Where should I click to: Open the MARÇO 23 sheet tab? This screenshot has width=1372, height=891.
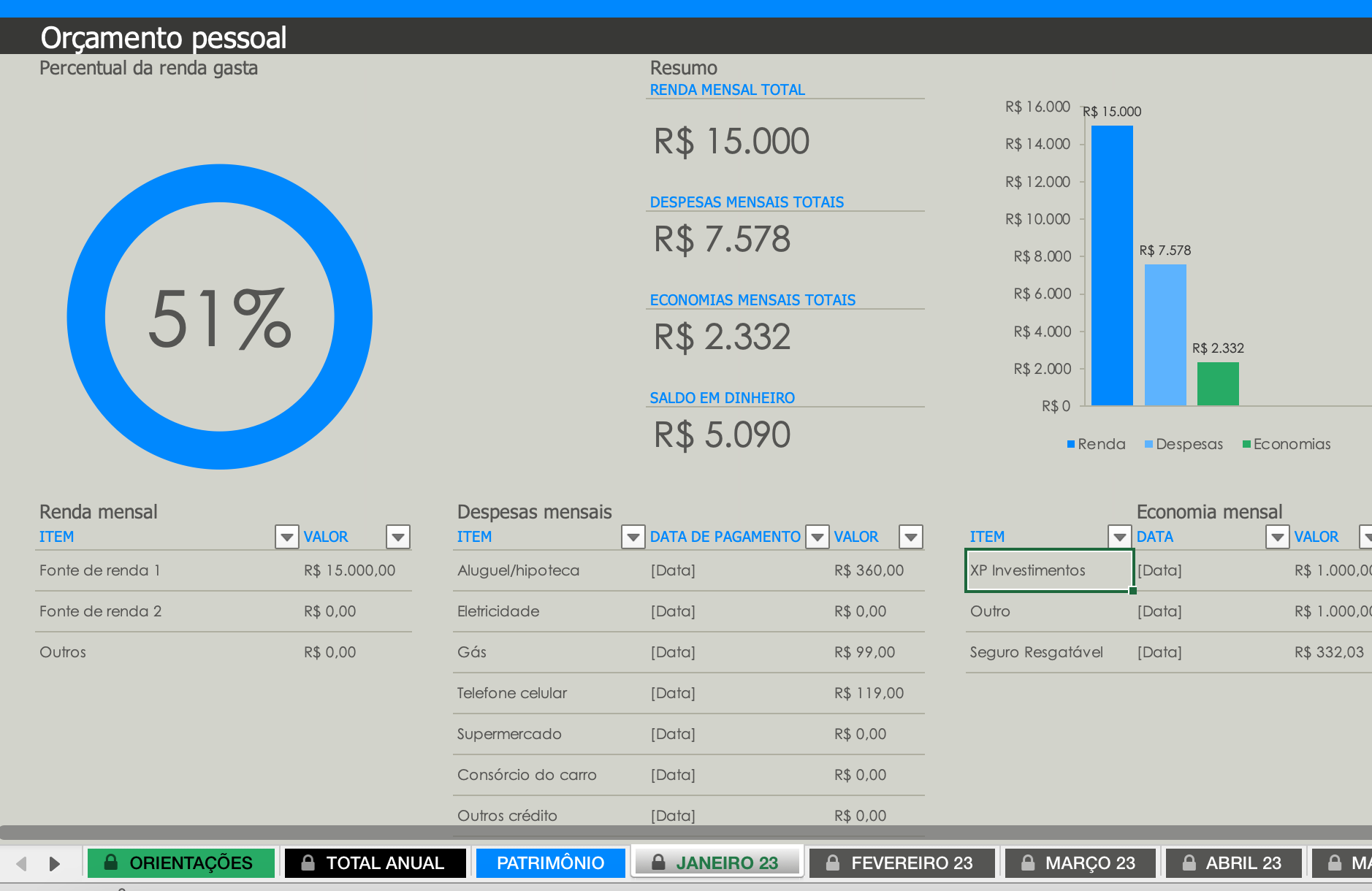click(1081, 863)
